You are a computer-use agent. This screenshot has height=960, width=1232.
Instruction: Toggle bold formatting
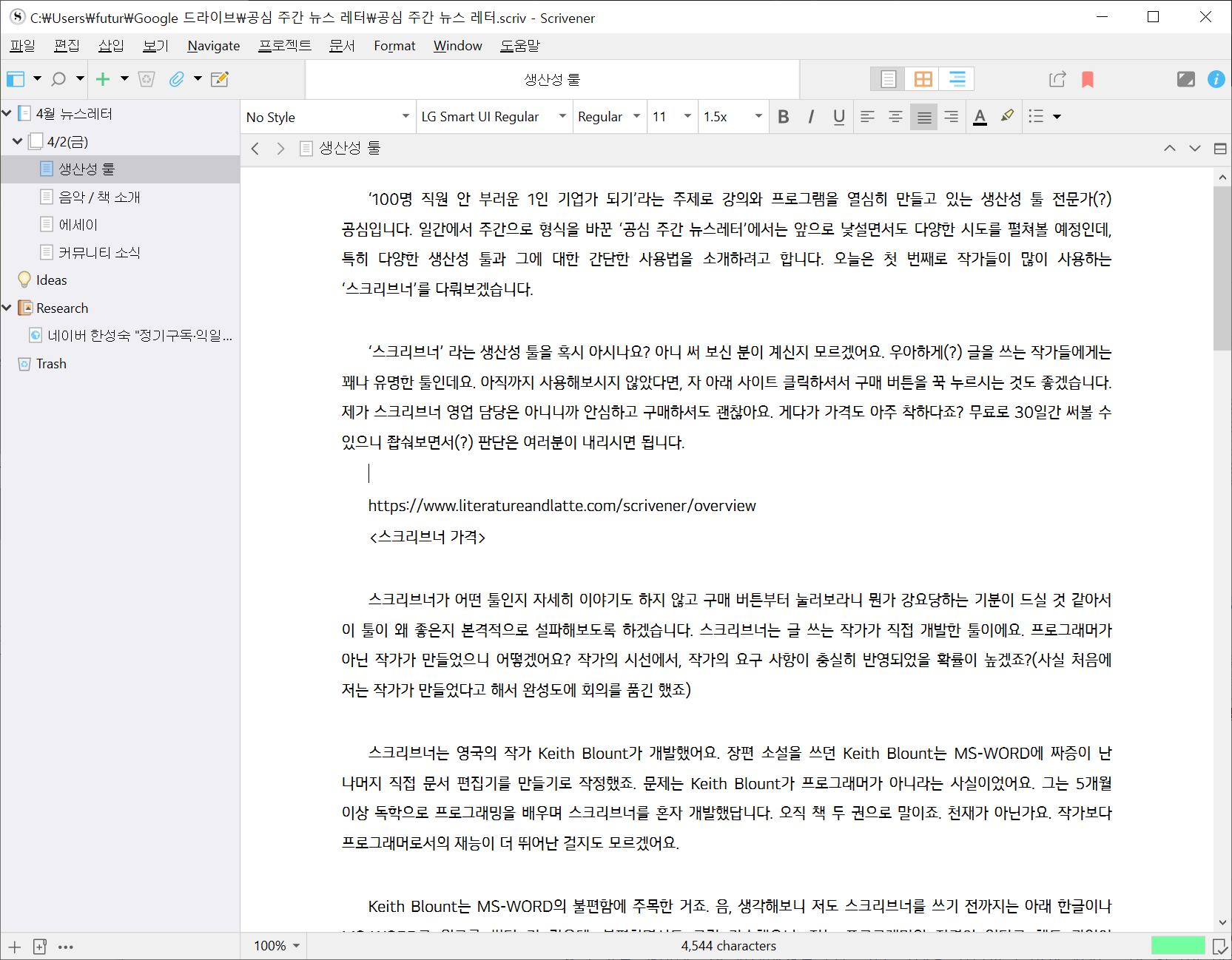[x=784, y=117]
